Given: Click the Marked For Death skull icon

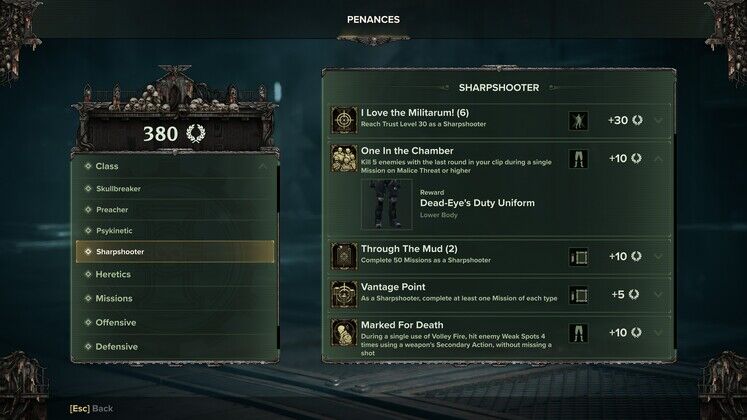Looking at the screenshot, I should point(344,332).
